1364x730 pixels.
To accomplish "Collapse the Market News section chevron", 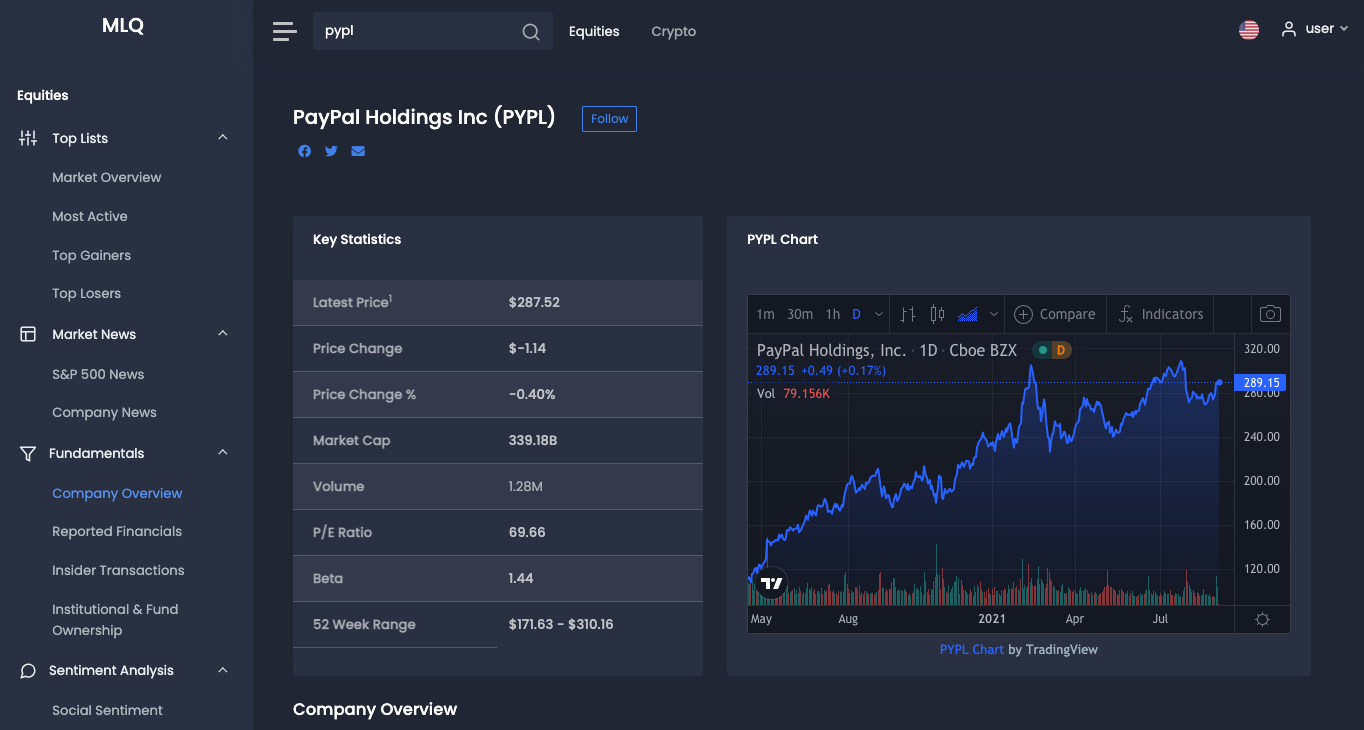I will pos(223,333).
